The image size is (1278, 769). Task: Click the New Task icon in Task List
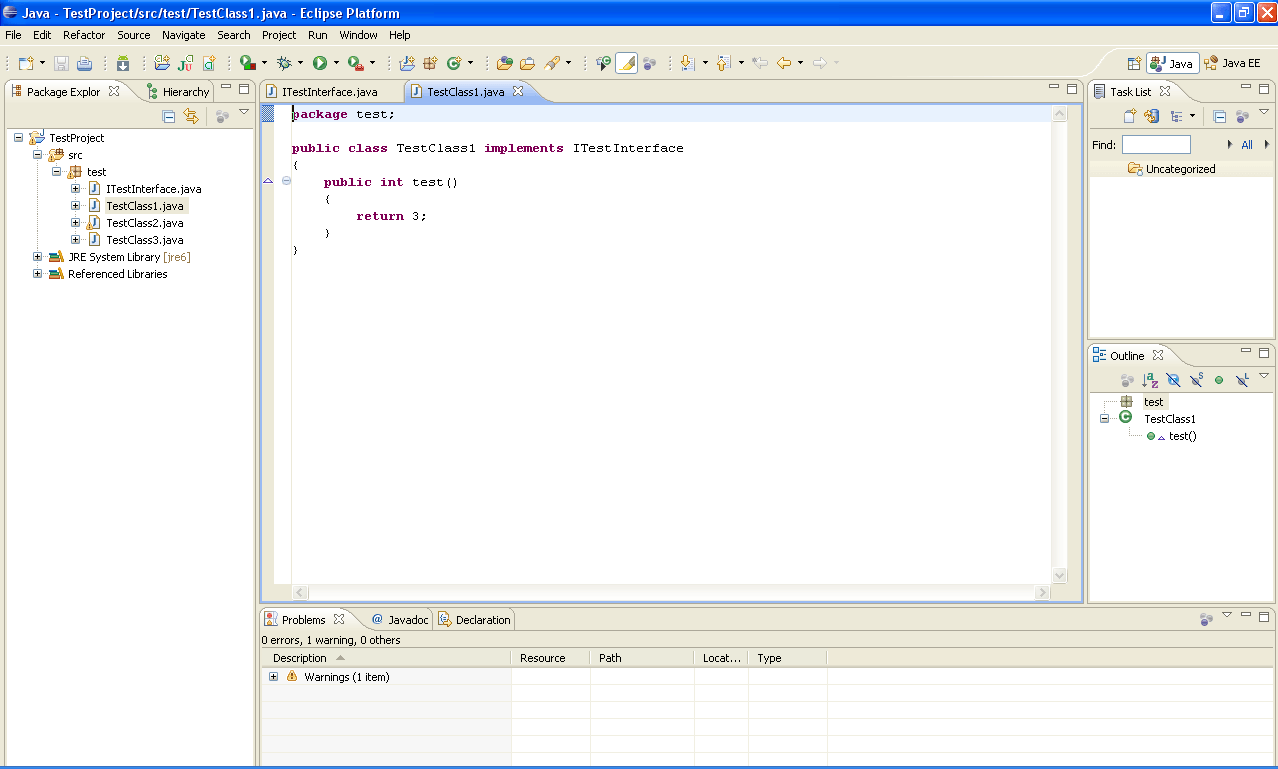1129,116
